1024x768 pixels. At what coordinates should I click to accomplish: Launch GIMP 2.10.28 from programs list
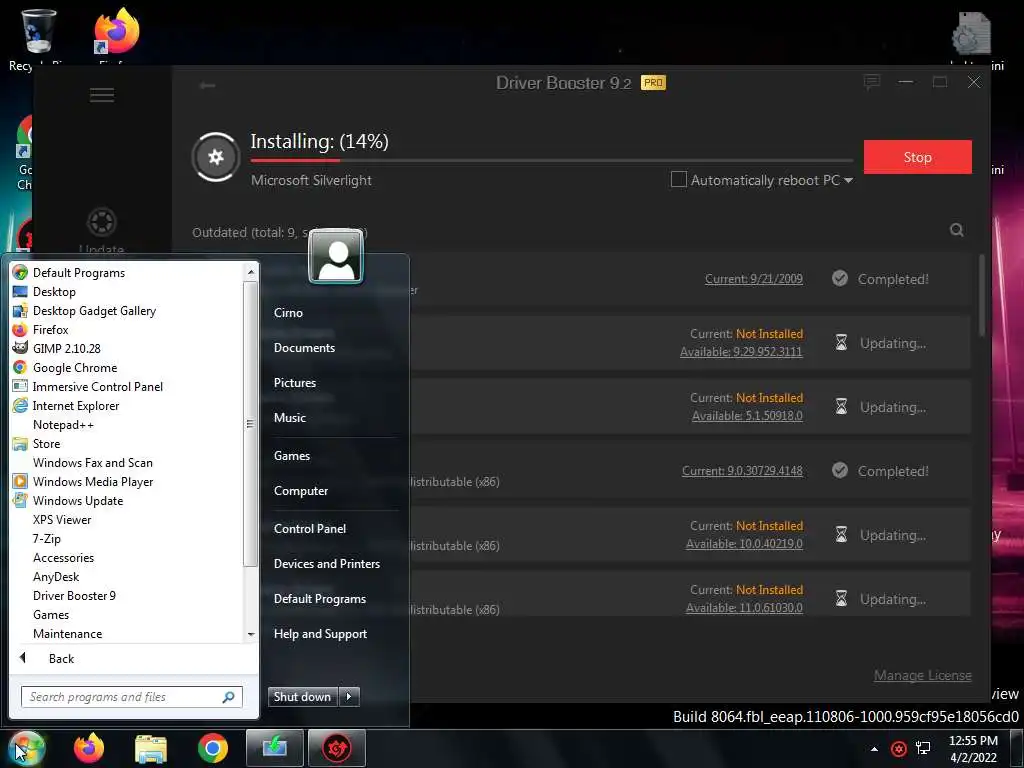(67, 349)
